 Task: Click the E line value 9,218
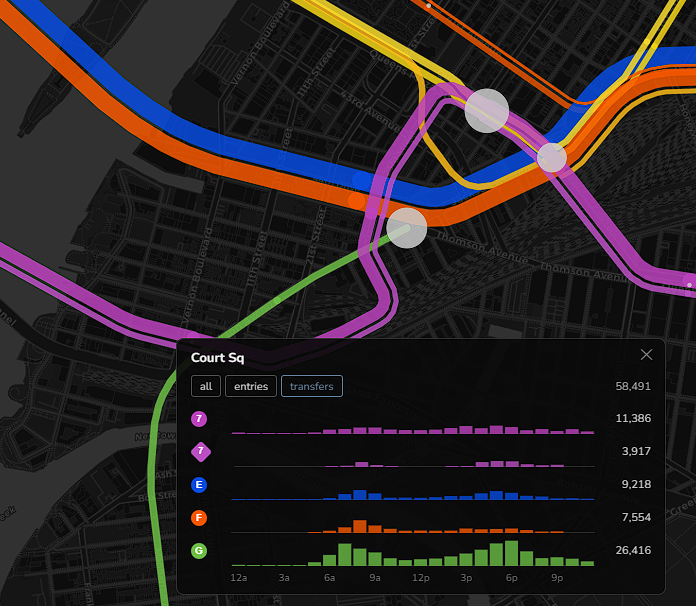pyautogui.click(x=636, y=484)
